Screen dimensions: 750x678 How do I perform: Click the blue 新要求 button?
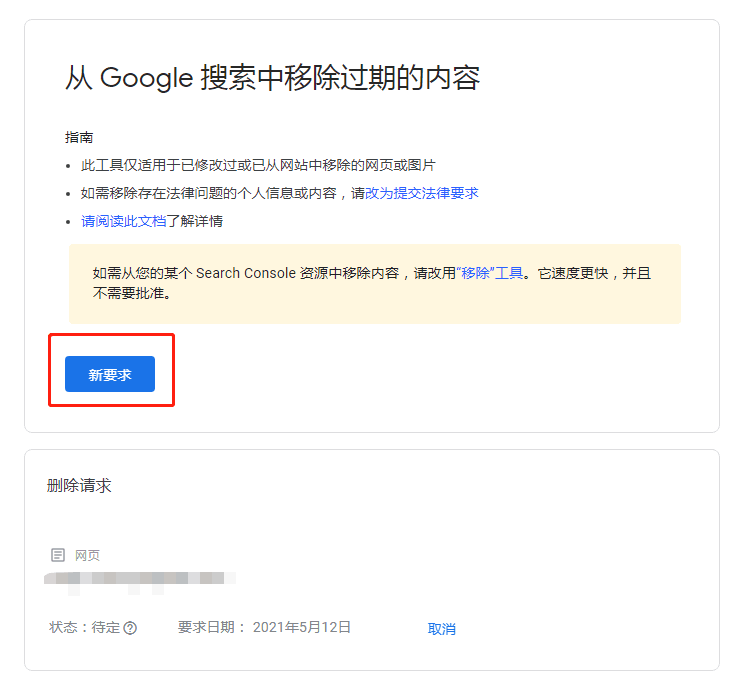110,374
